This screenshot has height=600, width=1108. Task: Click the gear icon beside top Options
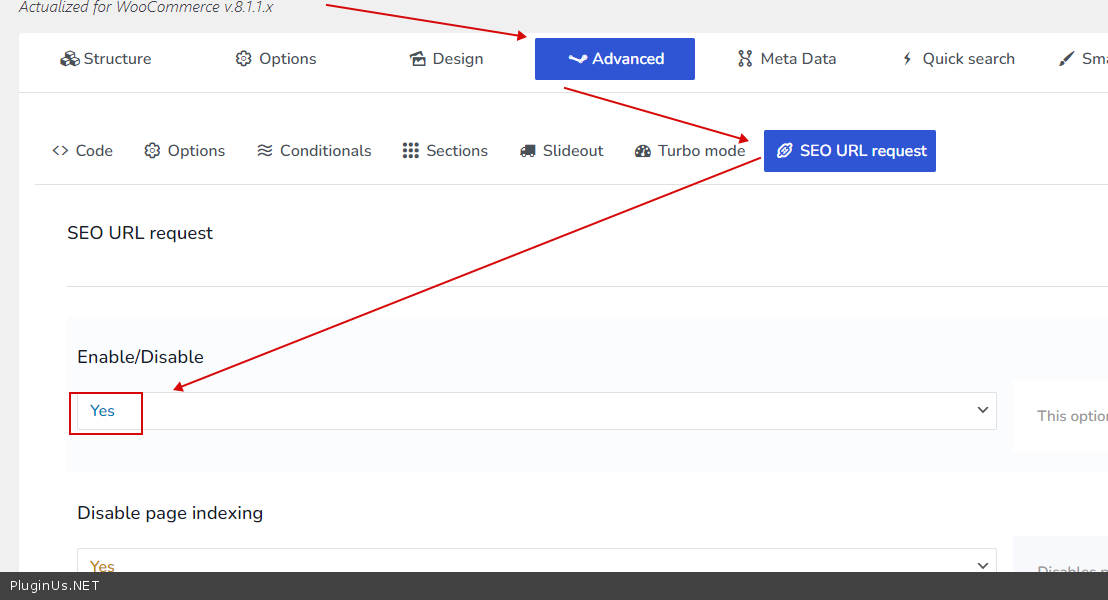pos(243,59)
